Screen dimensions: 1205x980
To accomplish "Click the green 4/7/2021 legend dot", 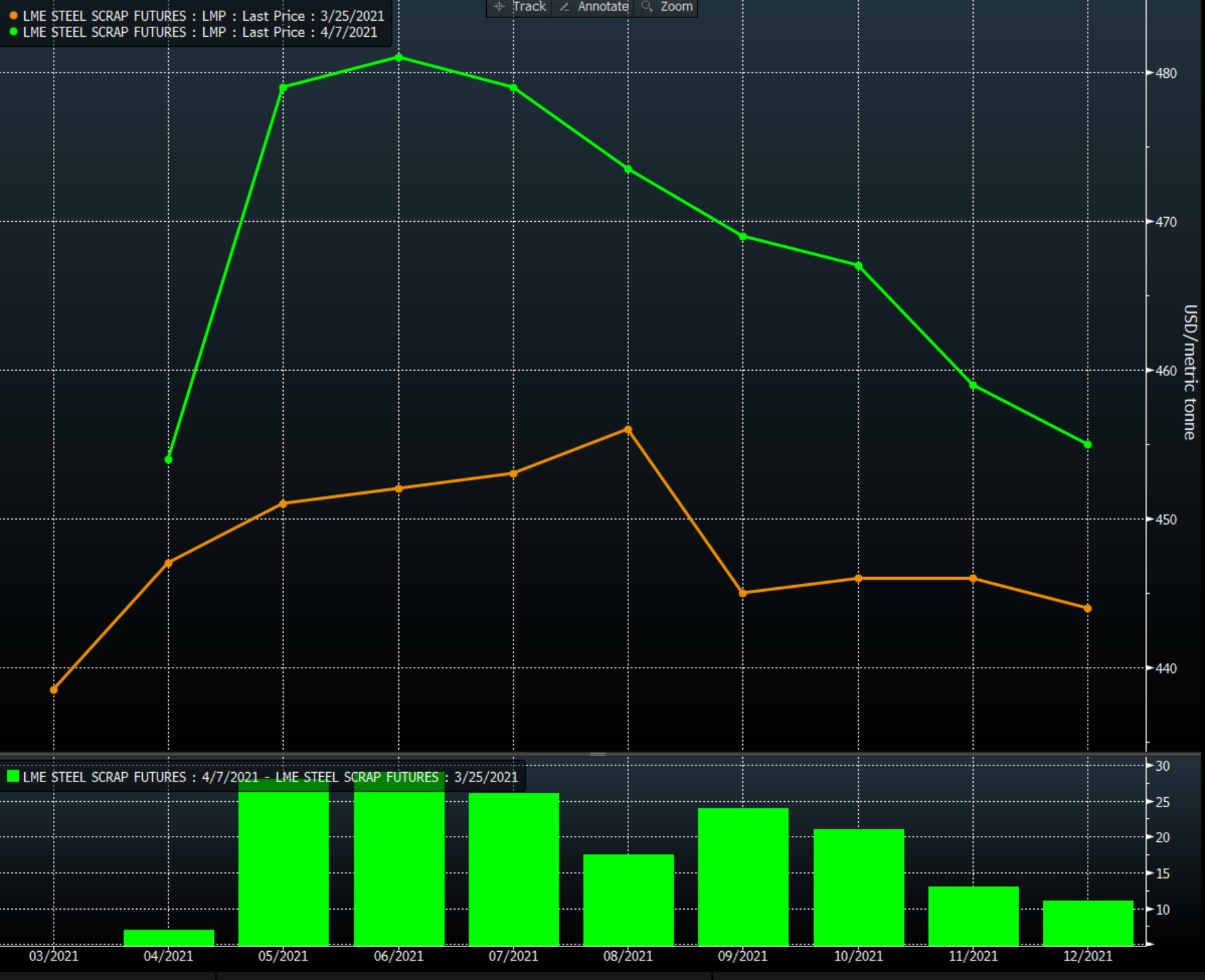I will coord(13,32).
